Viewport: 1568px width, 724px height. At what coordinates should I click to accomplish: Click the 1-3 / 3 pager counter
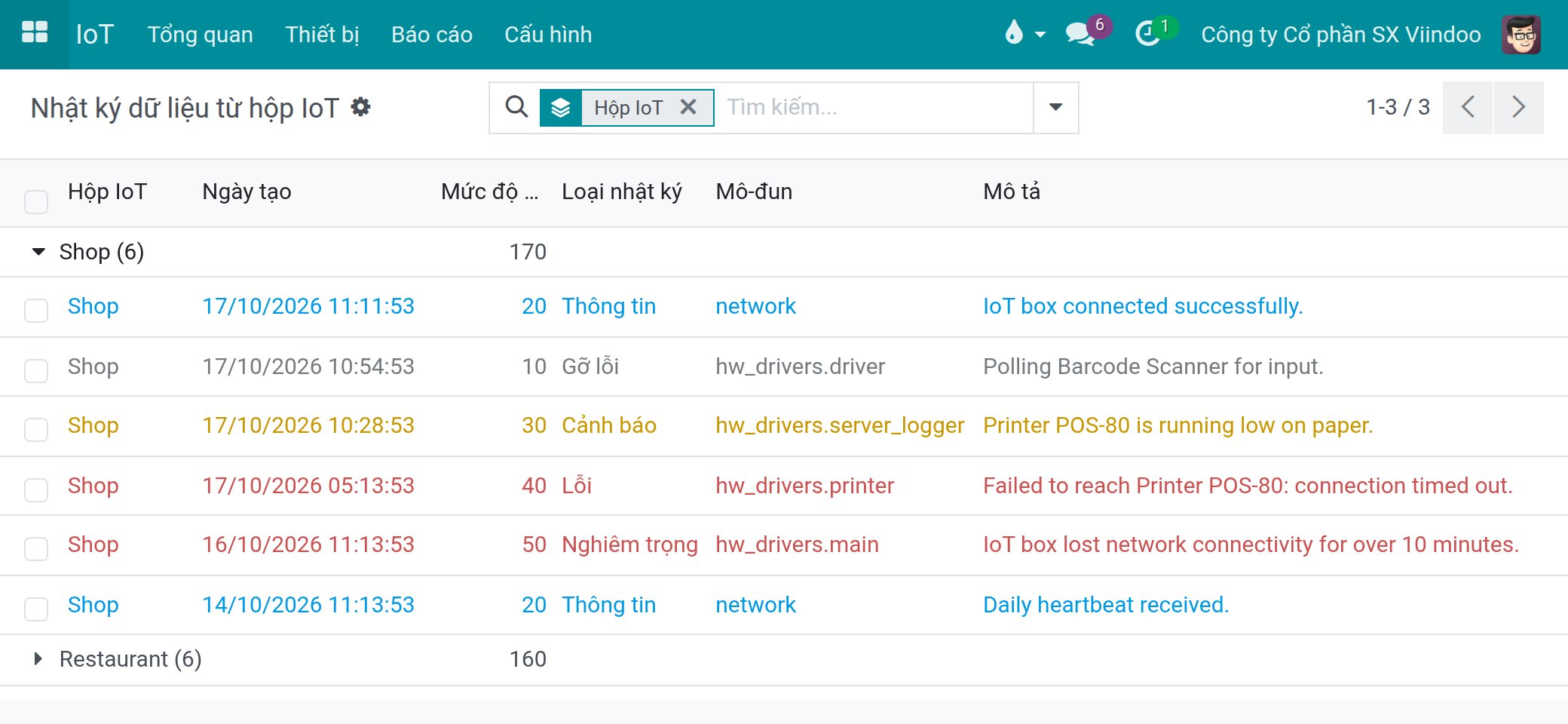click(1398, 107)
